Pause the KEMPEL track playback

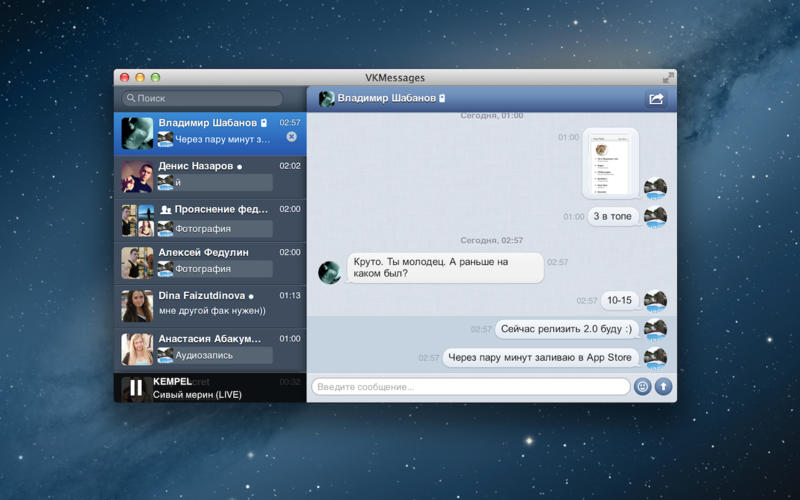click(x=136, y=388)
